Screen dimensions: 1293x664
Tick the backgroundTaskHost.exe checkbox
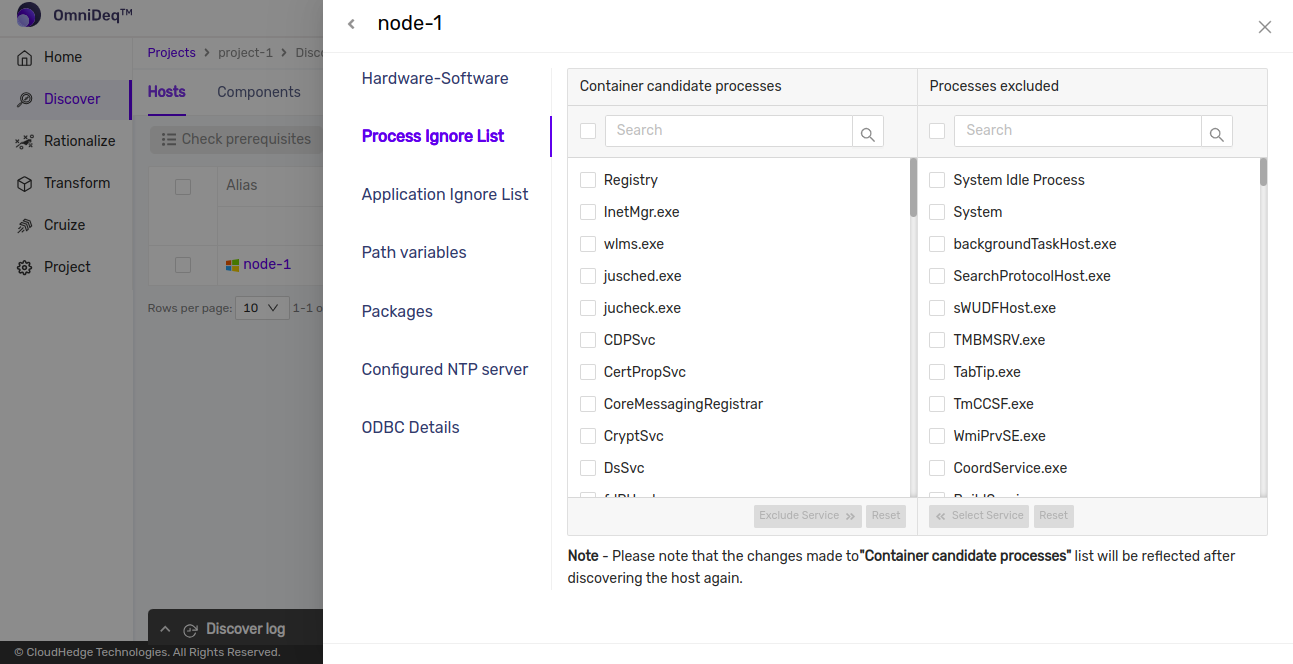click(937, 244)
